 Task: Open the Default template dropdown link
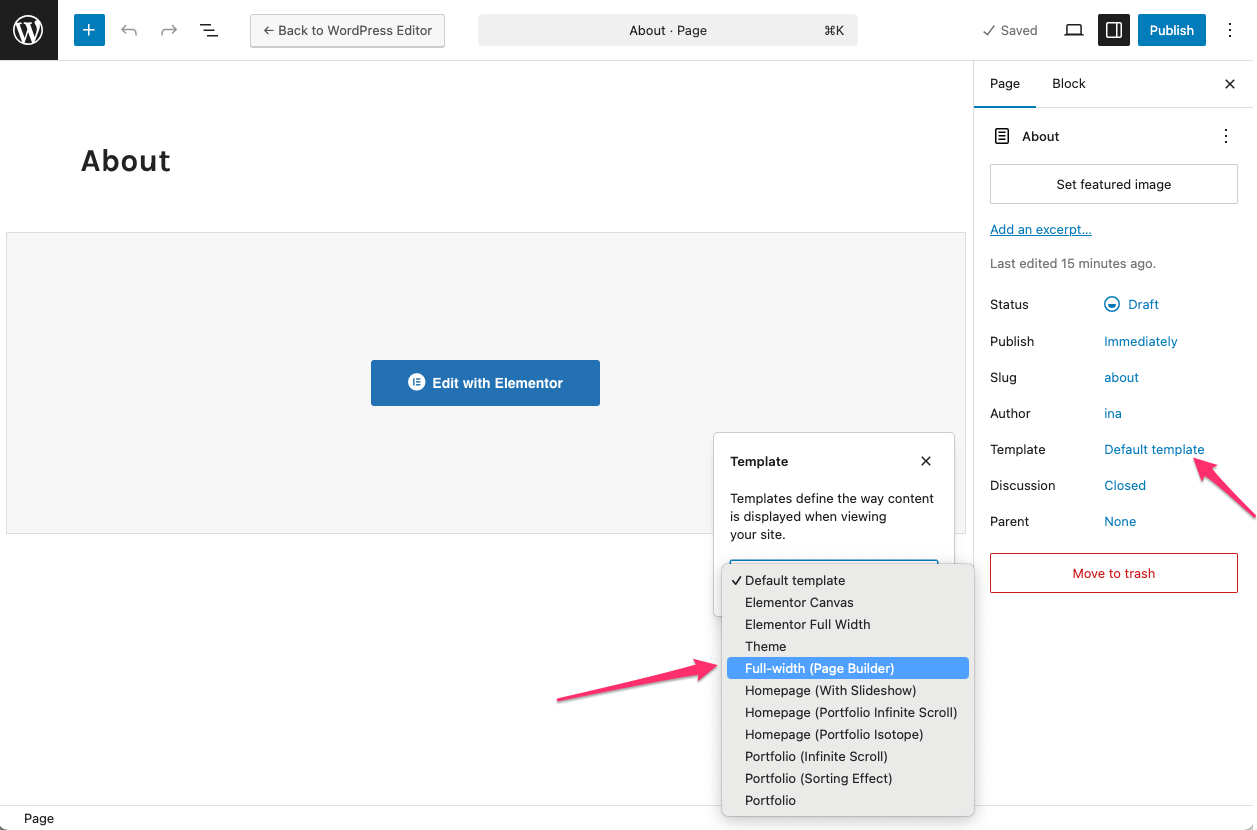pyautogui.click(x=1154, y=449)
